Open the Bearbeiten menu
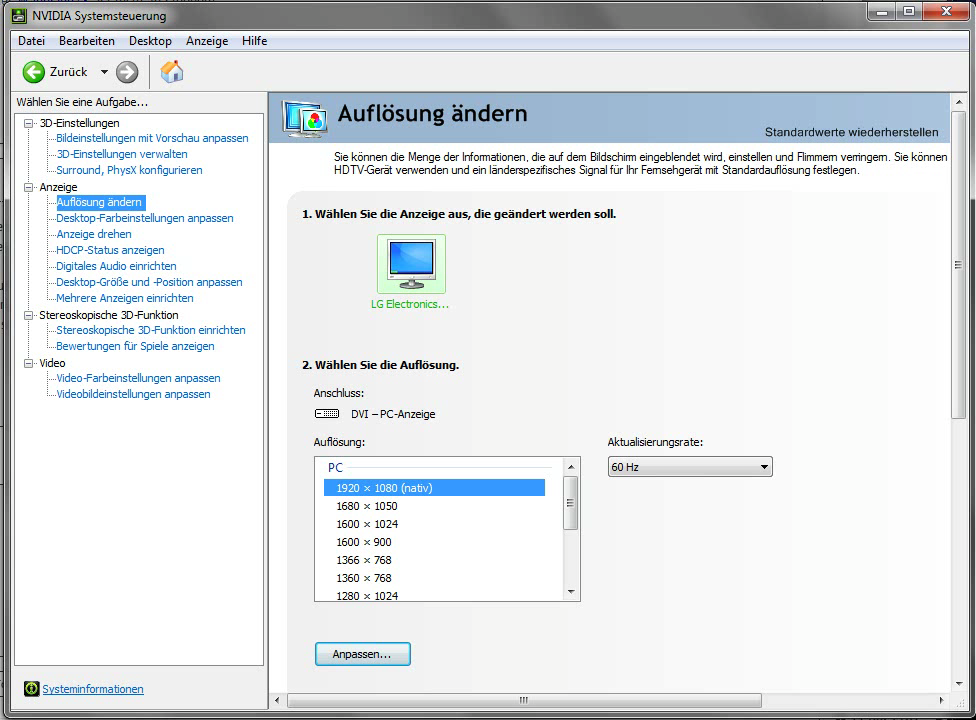976x720 pixels. click(87, 41)
